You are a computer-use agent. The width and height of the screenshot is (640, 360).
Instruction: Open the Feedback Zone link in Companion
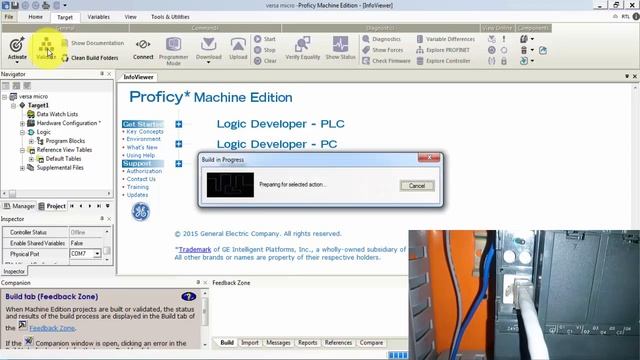coord(52,328)
